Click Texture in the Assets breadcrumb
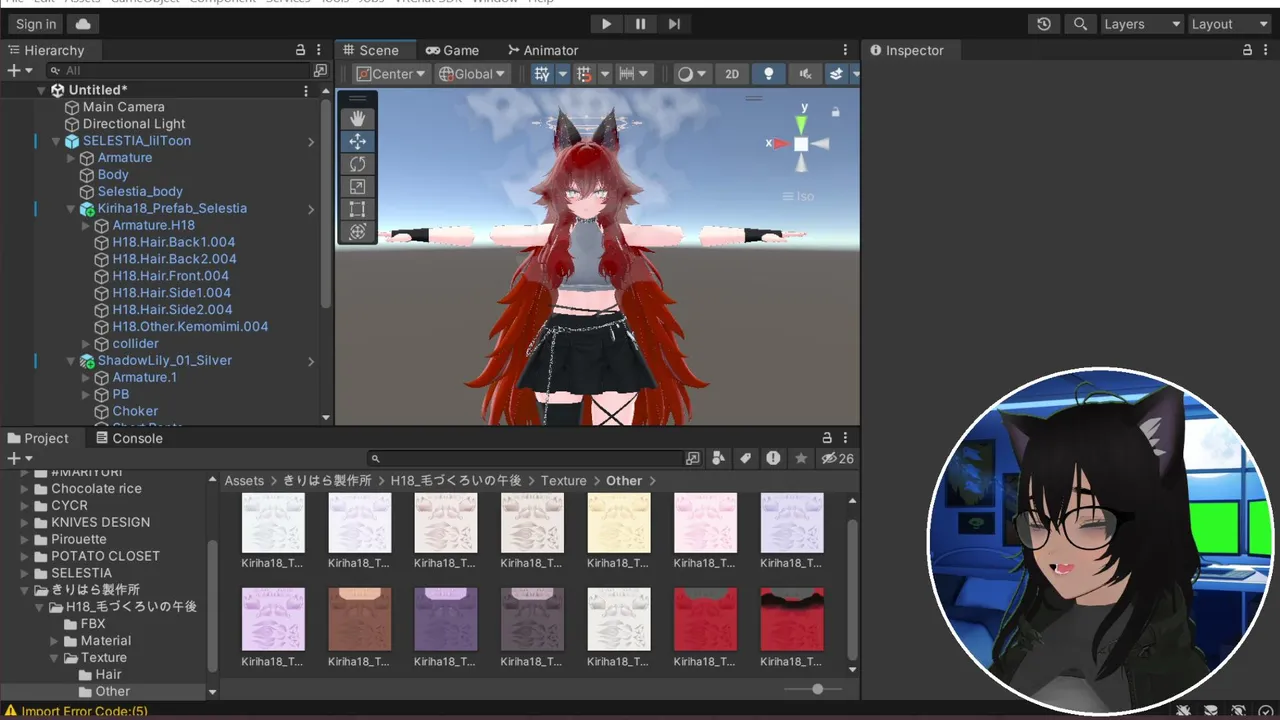This screenshot has height=720, width=1280. 564,481
